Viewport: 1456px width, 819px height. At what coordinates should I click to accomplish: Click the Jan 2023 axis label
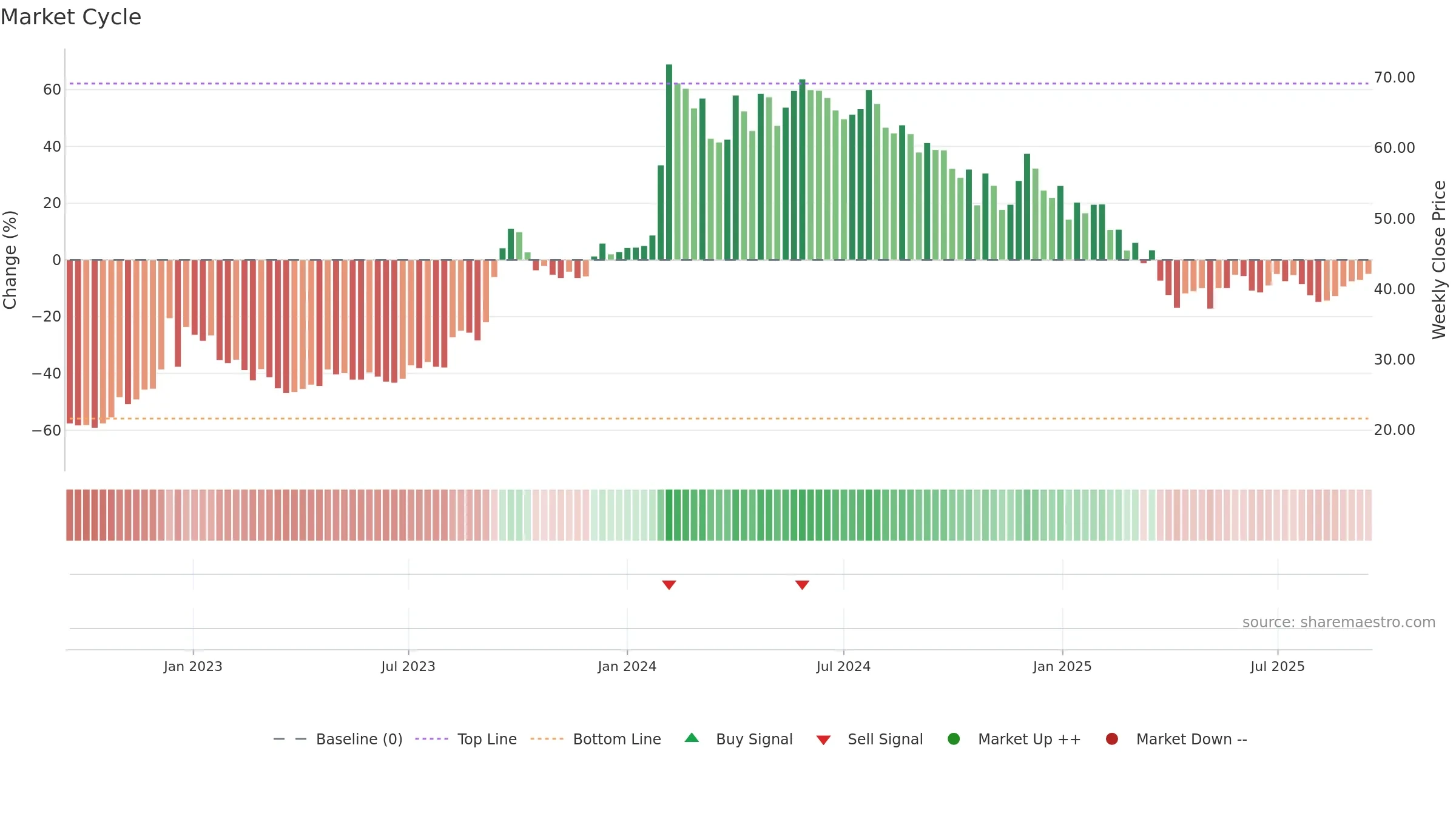pos(193,666)
